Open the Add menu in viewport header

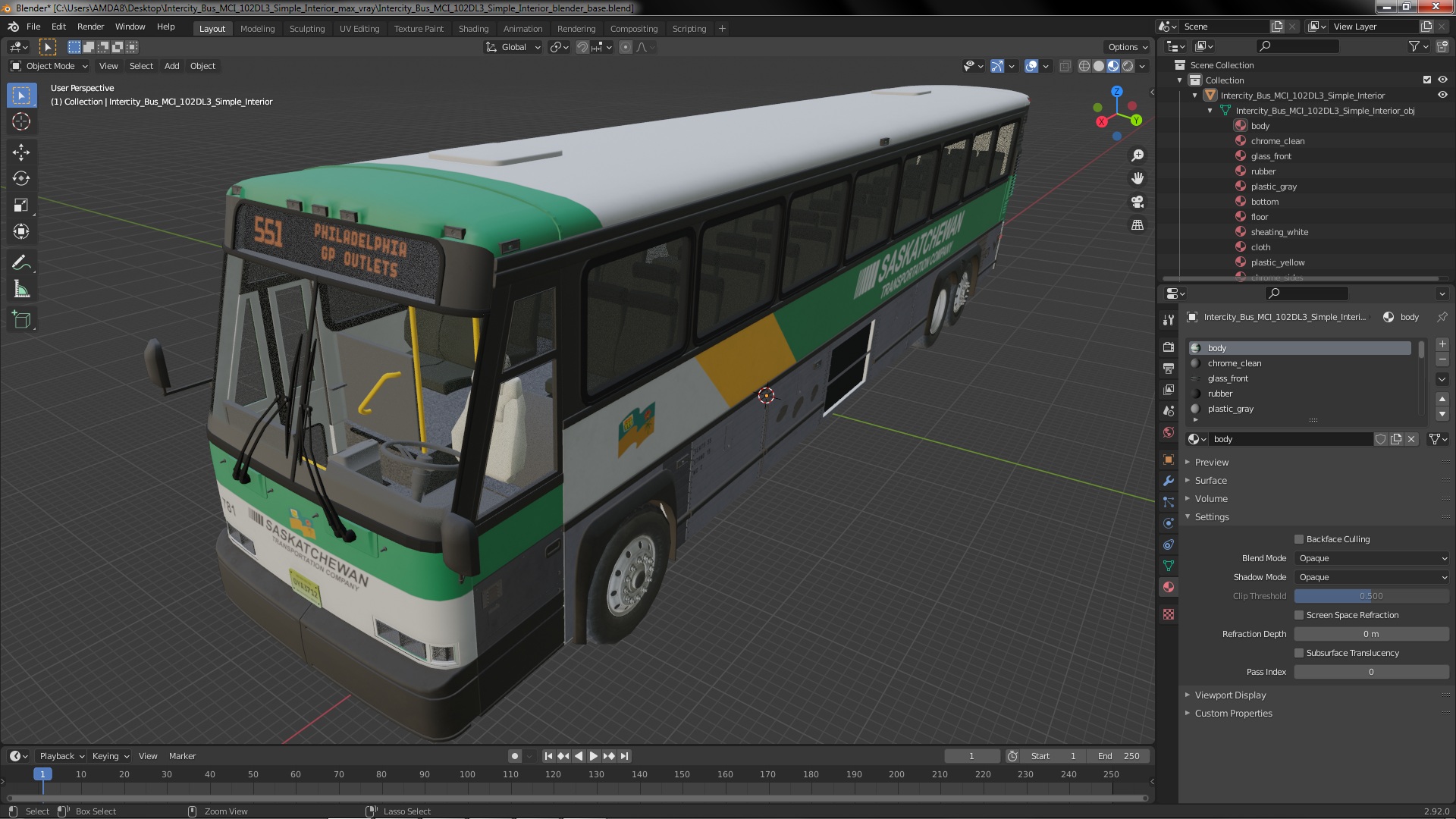pyautogui.click(x=172, y=66)
